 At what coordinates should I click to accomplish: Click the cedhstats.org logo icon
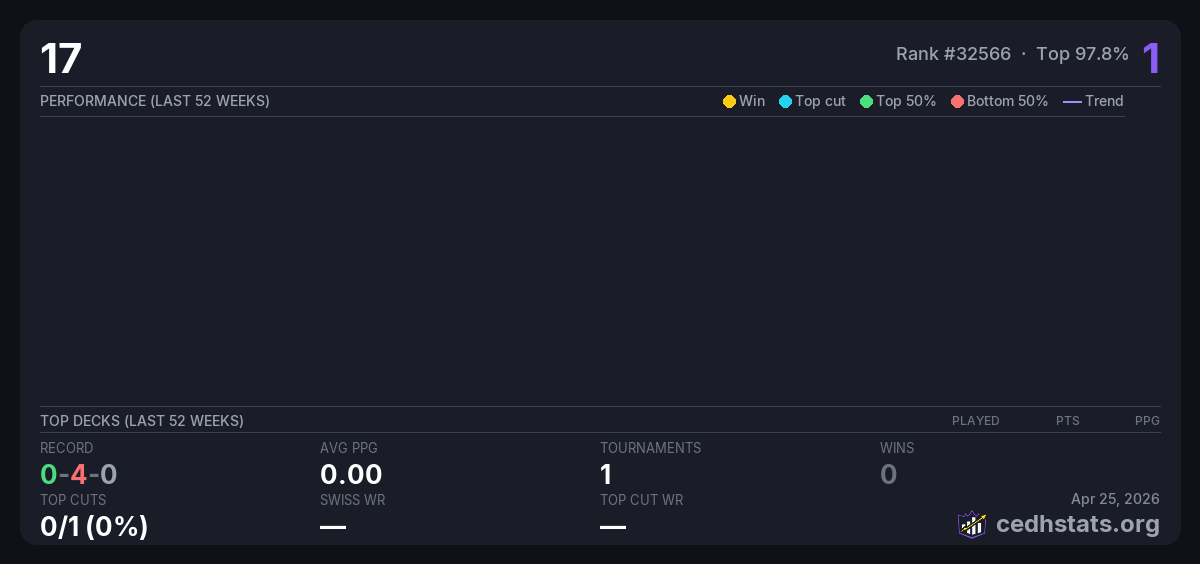pyautogui.click(x=971, y=524)
